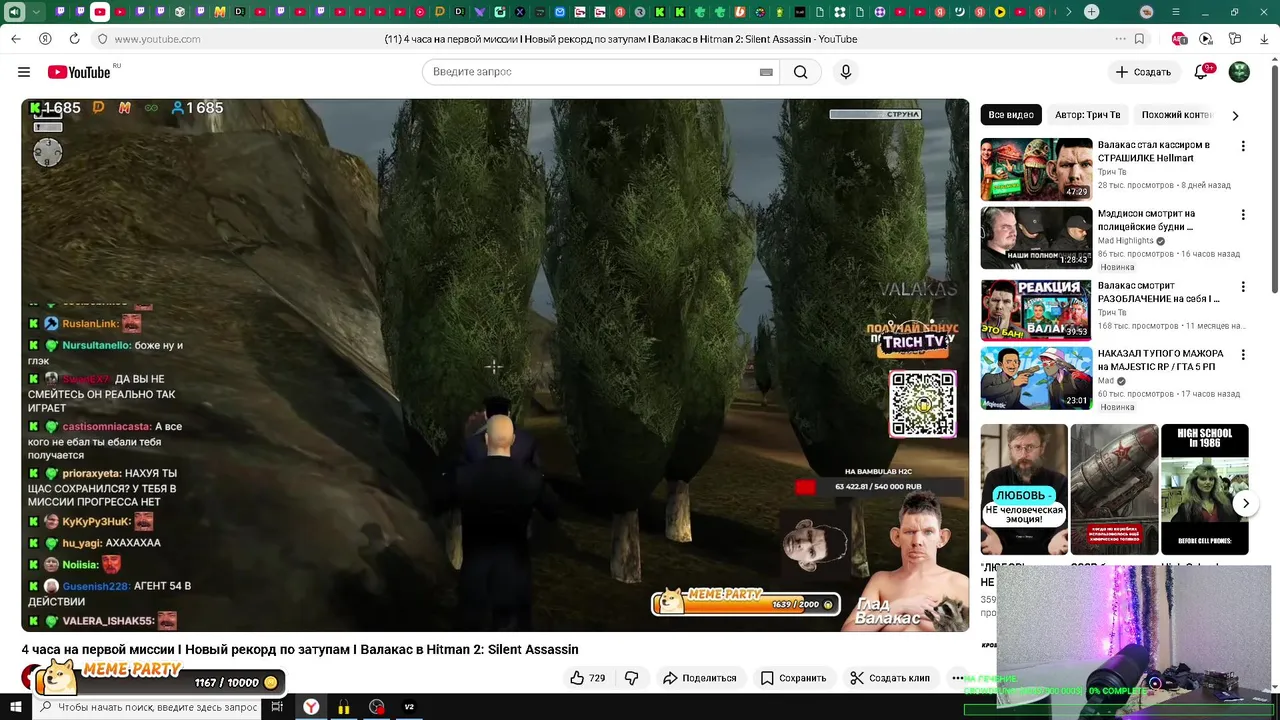Open YouTube notifications bell

pos(1203,72)
